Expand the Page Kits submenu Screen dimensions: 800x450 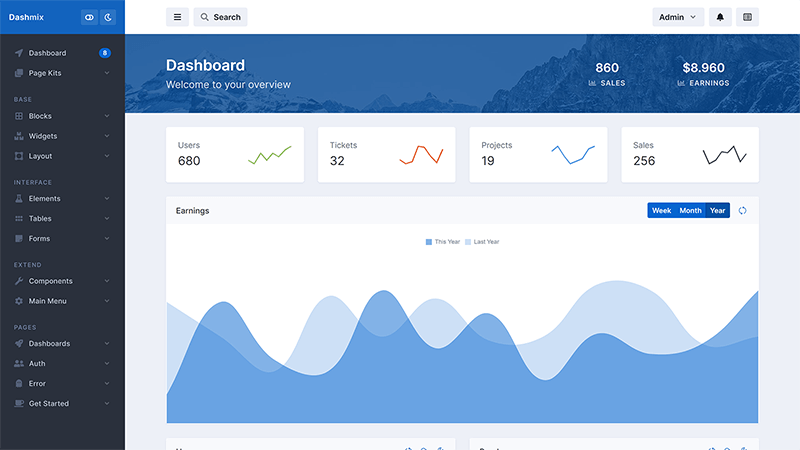coord(62,73)
